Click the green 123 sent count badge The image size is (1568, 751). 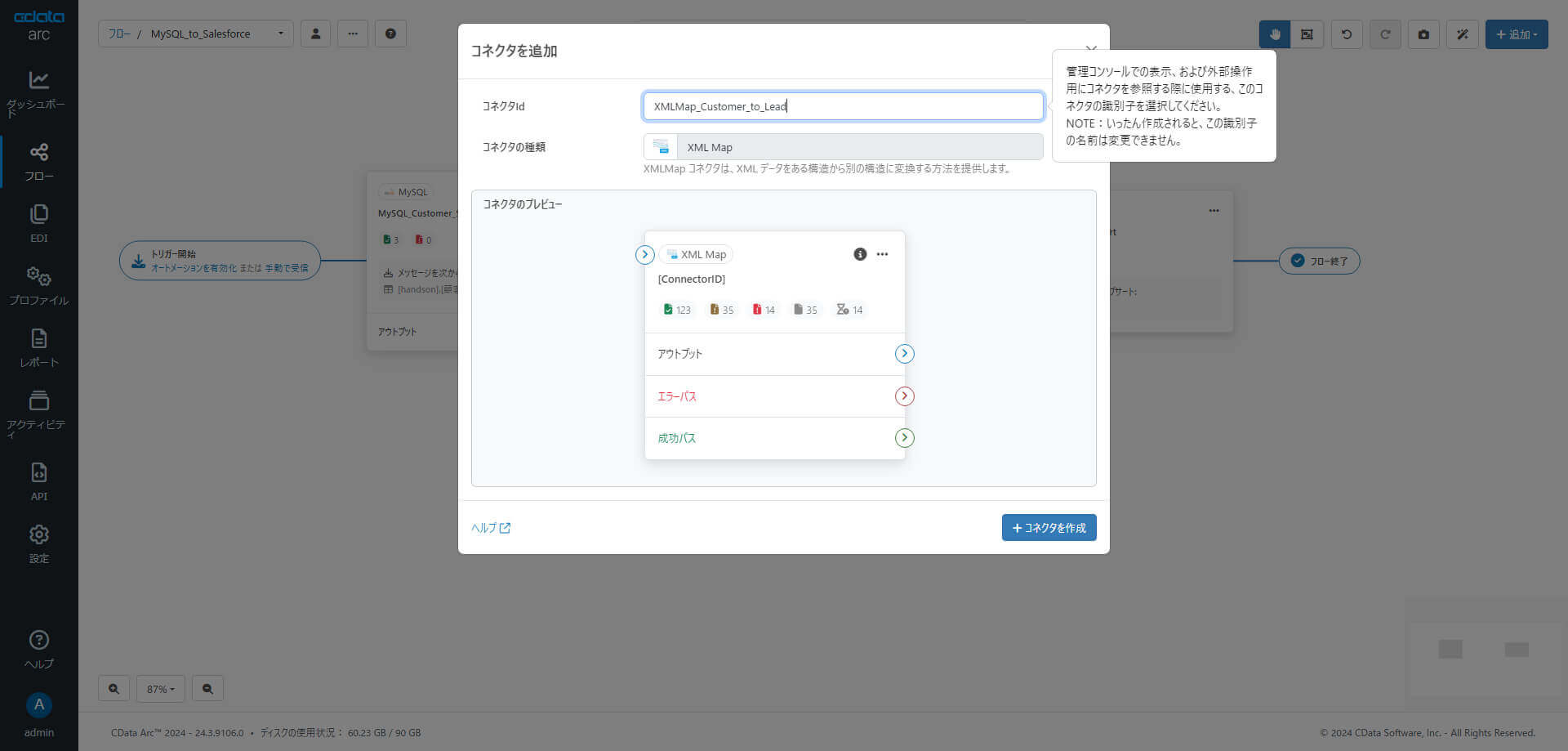[677, 310]
